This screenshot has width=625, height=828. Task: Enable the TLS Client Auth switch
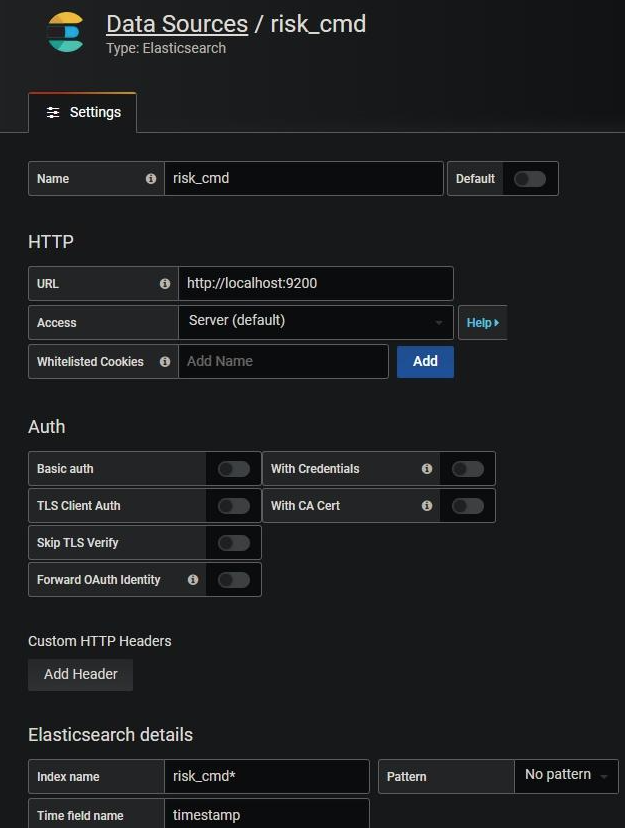233,506
